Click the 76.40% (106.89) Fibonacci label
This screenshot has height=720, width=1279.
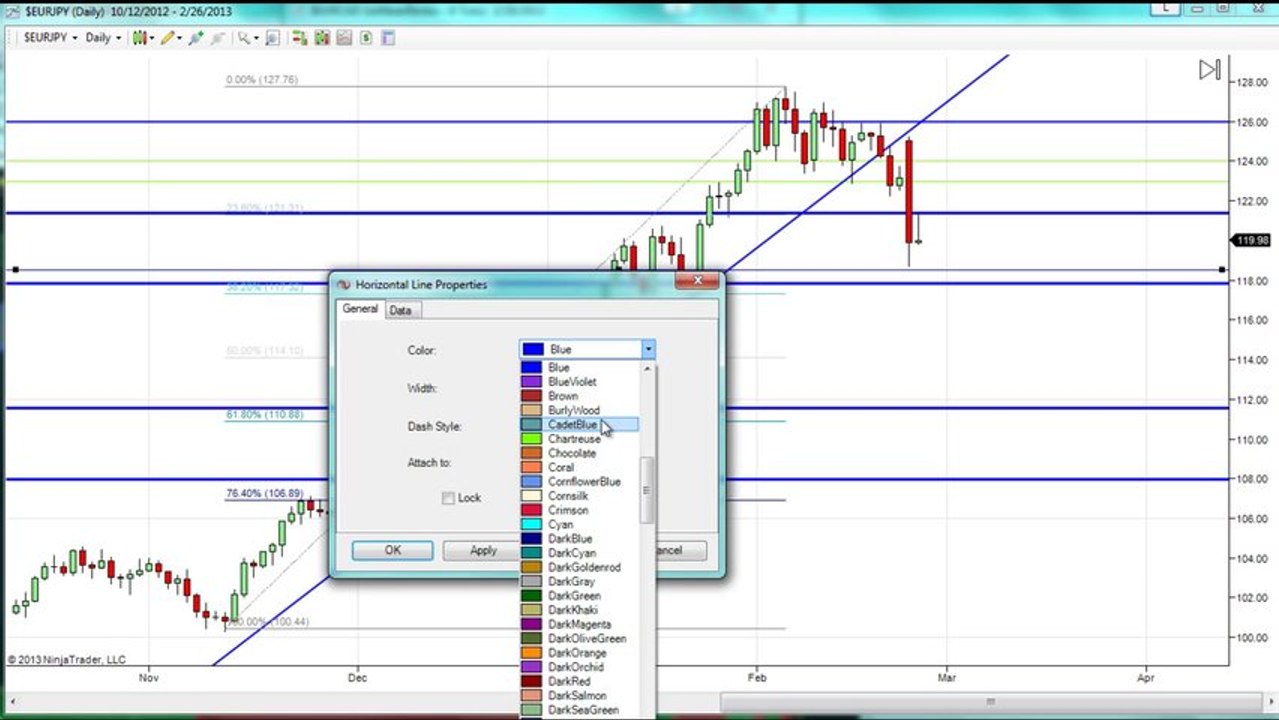click(x=264, y=493)
